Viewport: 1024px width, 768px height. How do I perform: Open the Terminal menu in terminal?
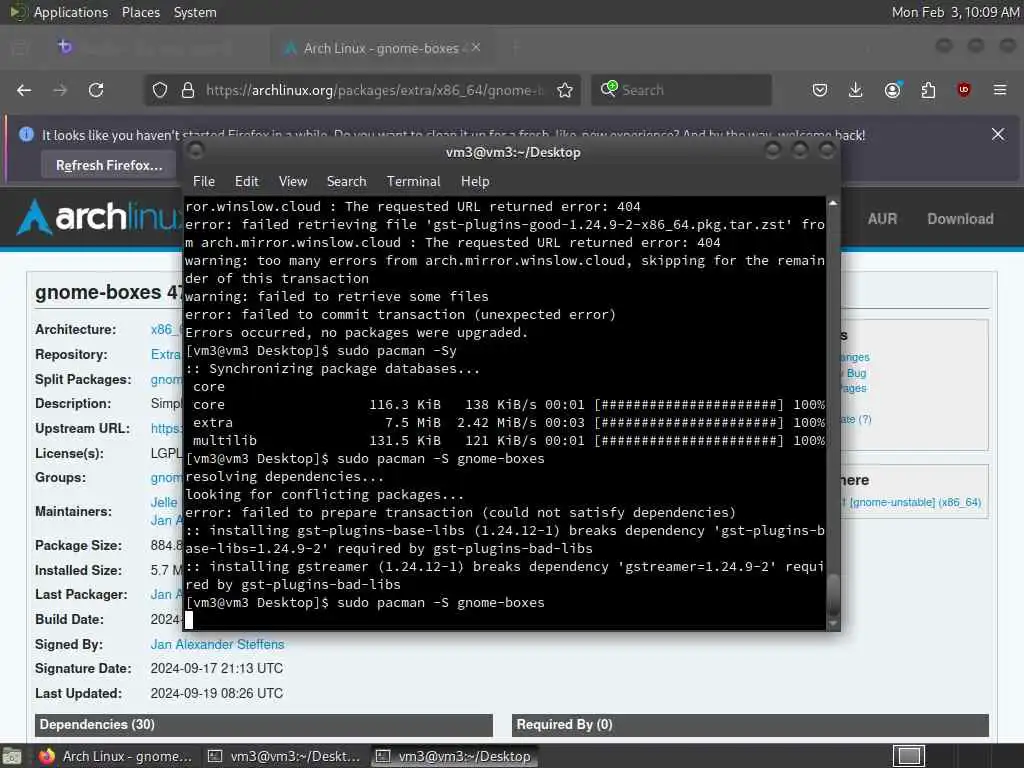click(x=413, y=182)
